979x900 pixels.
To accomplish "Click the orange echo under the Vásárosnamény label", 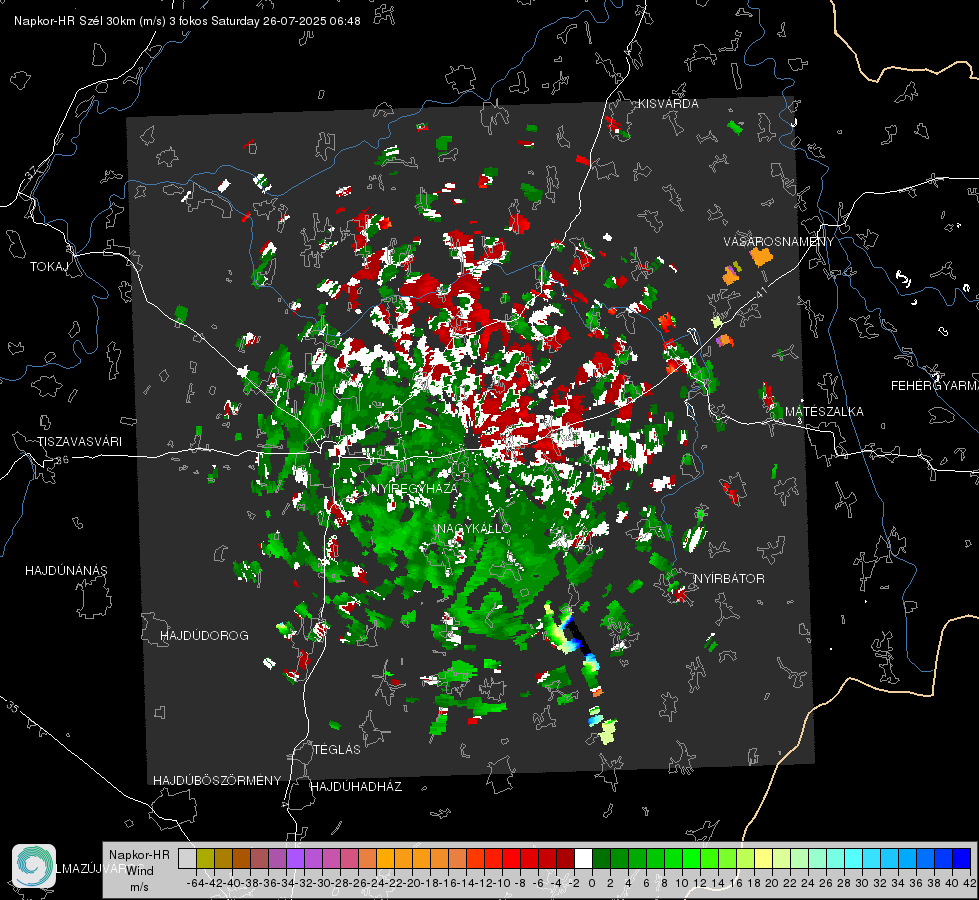I will pyautogui.click(x=761, y=256).
